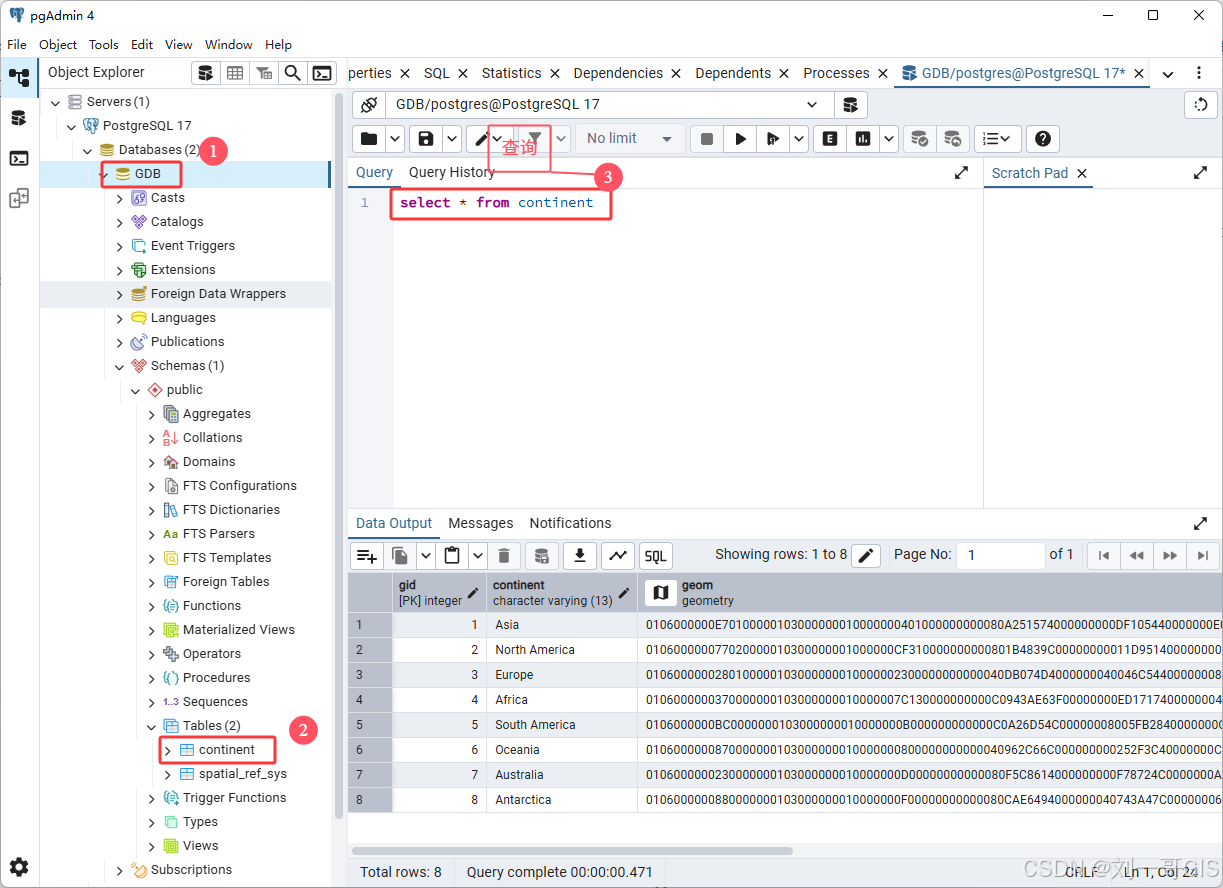This screenshot has width=1223, height=888.
Task: Switch to the Messages tab
Action: (x=481, y=523)
